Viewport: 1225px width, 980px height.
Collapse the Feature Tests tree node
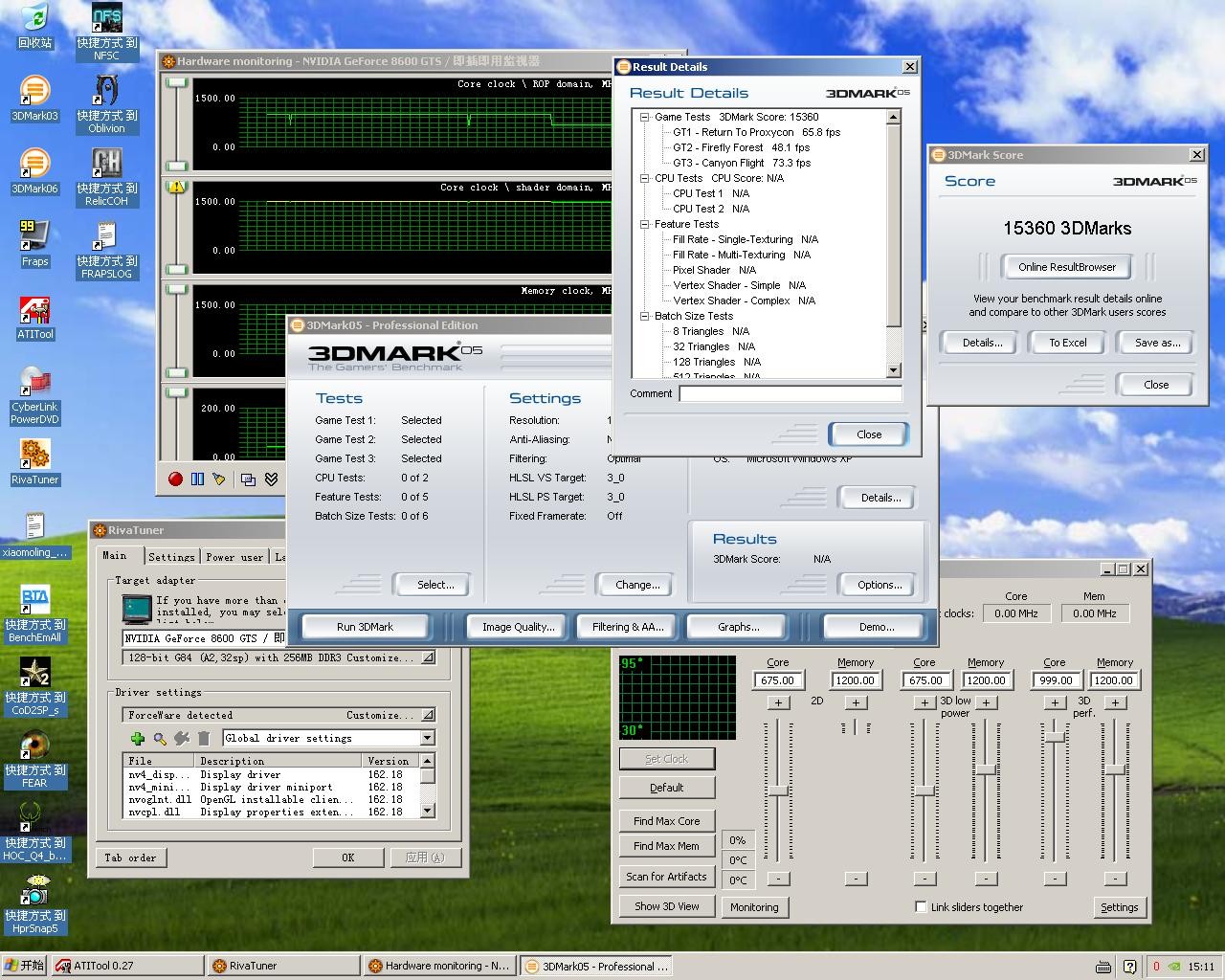tap(645, 225)
